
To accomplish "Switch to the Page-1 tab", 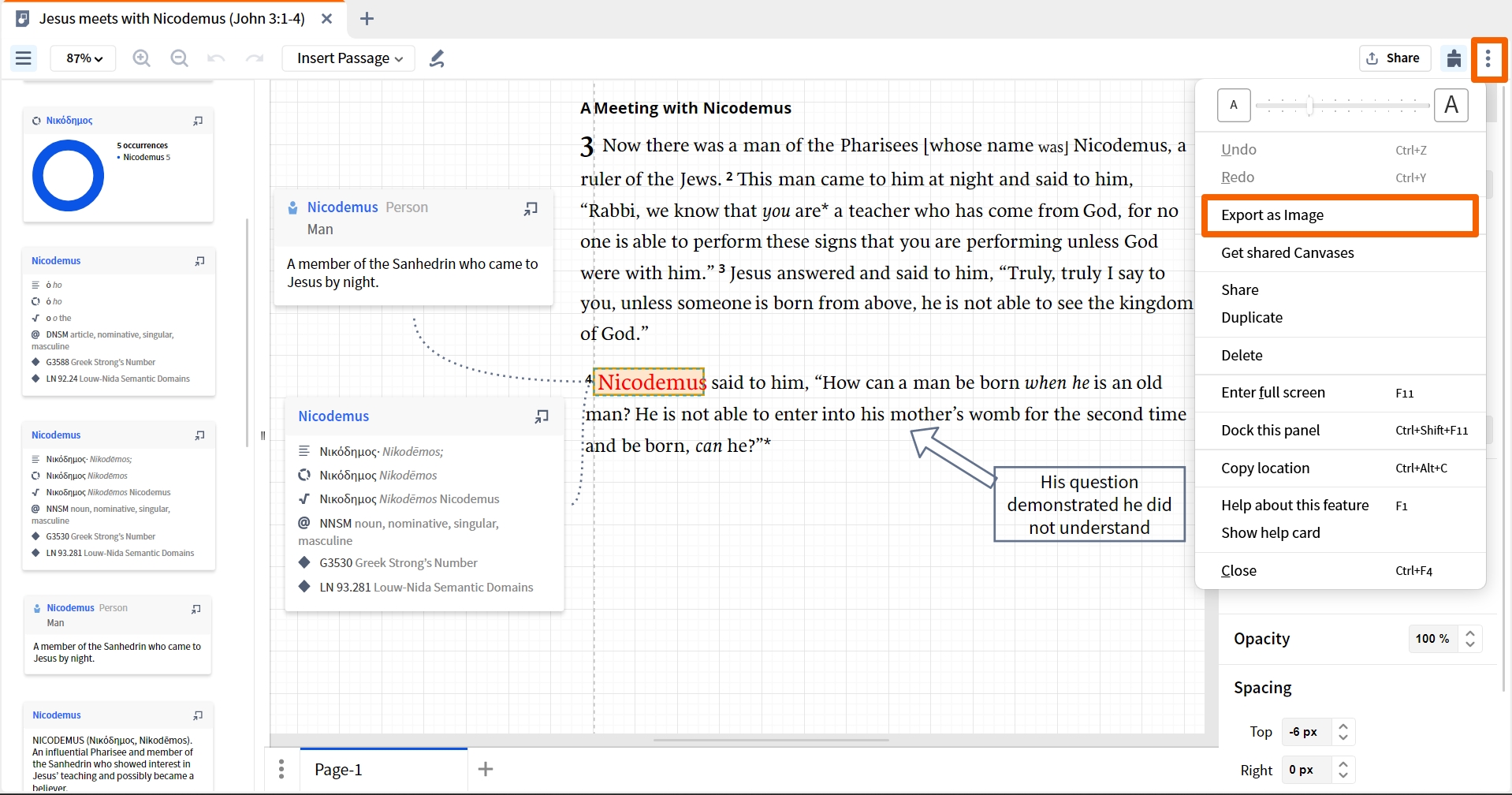I will point(383,769).
